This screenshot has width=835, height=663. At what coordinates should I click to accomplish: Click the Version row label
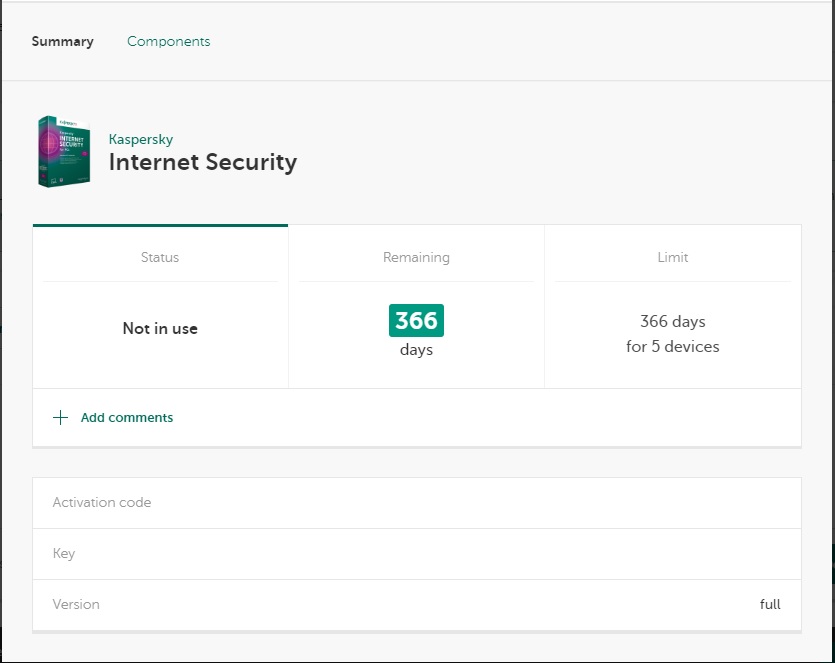point(76,604)
